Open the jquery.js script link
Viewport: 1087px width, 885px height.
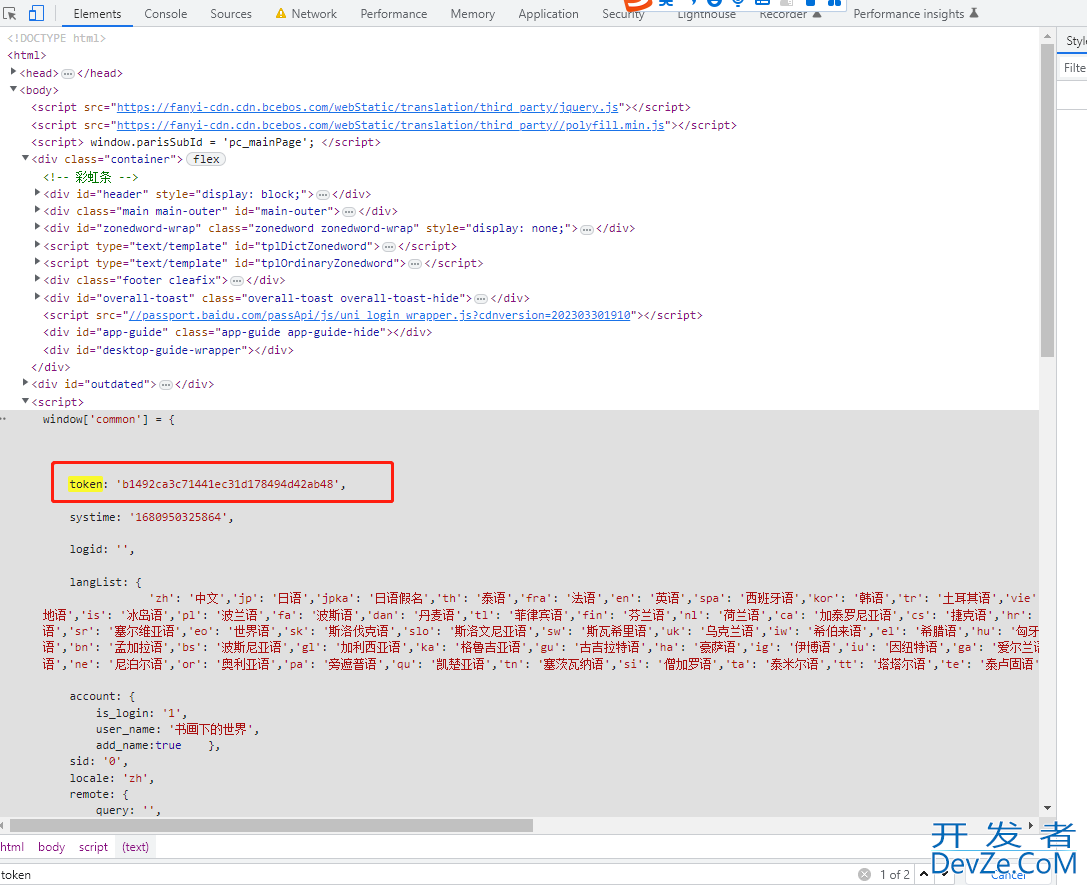(367, 107)
